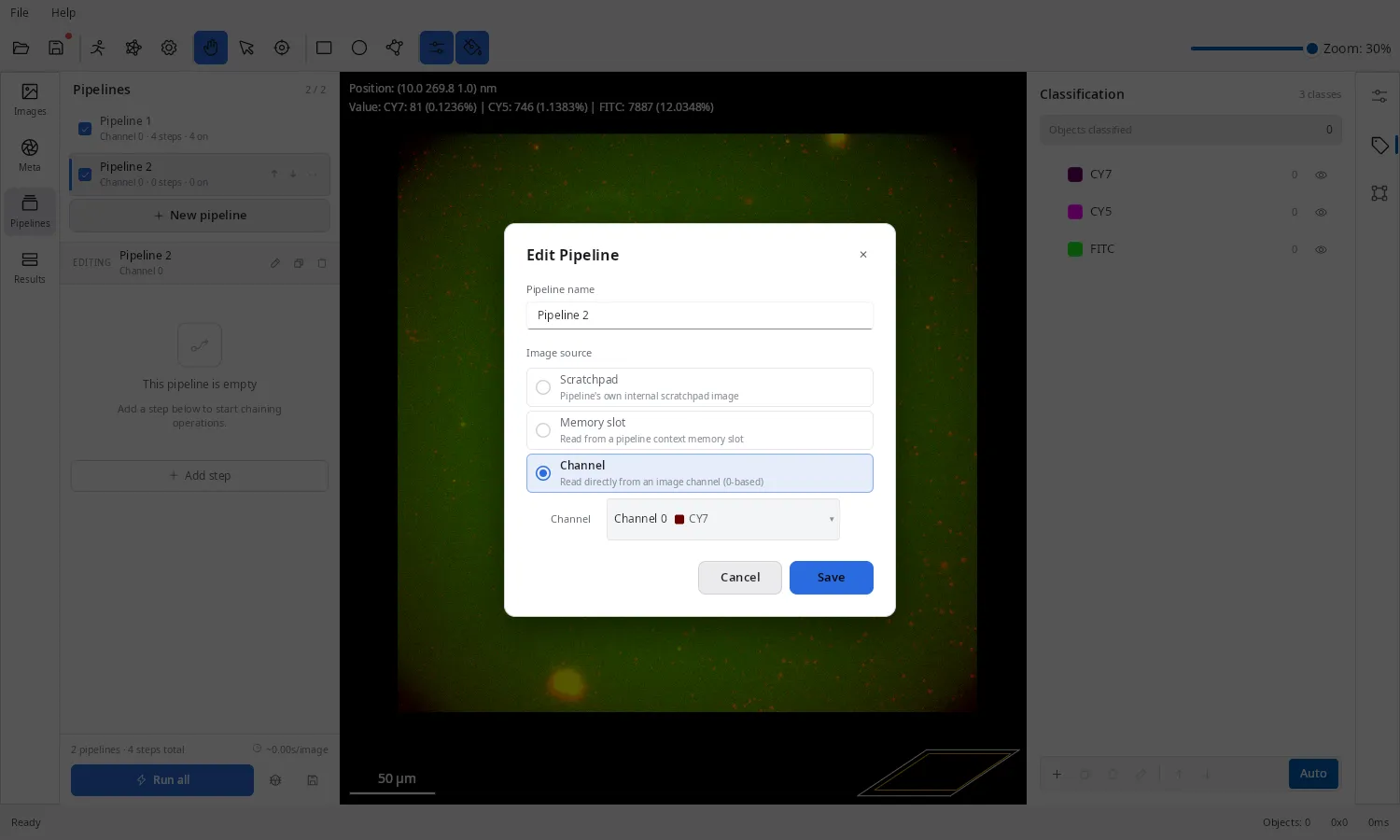Select the Memory slot image source

click(700, 430)
